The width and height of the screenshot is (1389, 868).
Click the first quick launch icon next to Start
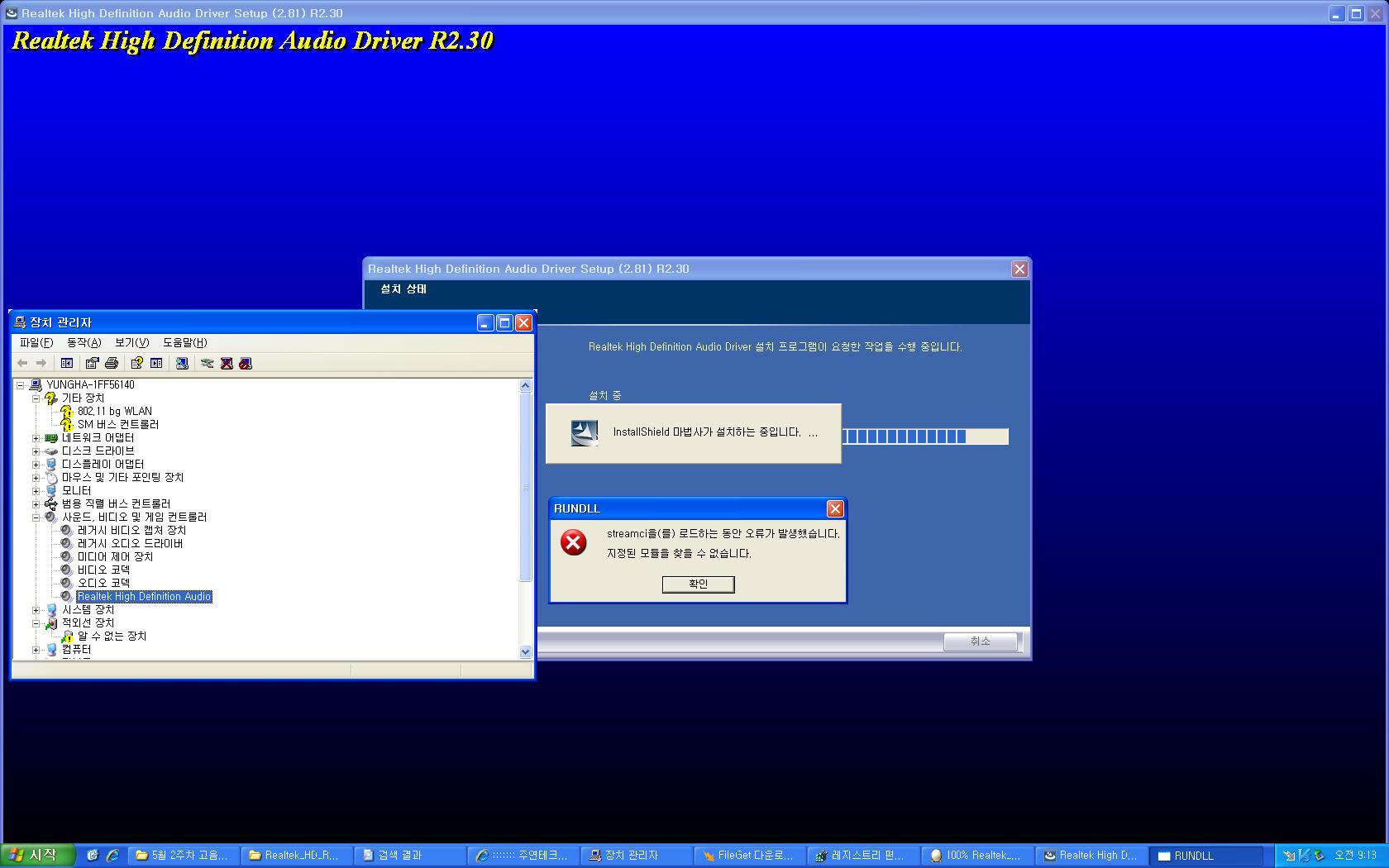[x=93, y=856]
